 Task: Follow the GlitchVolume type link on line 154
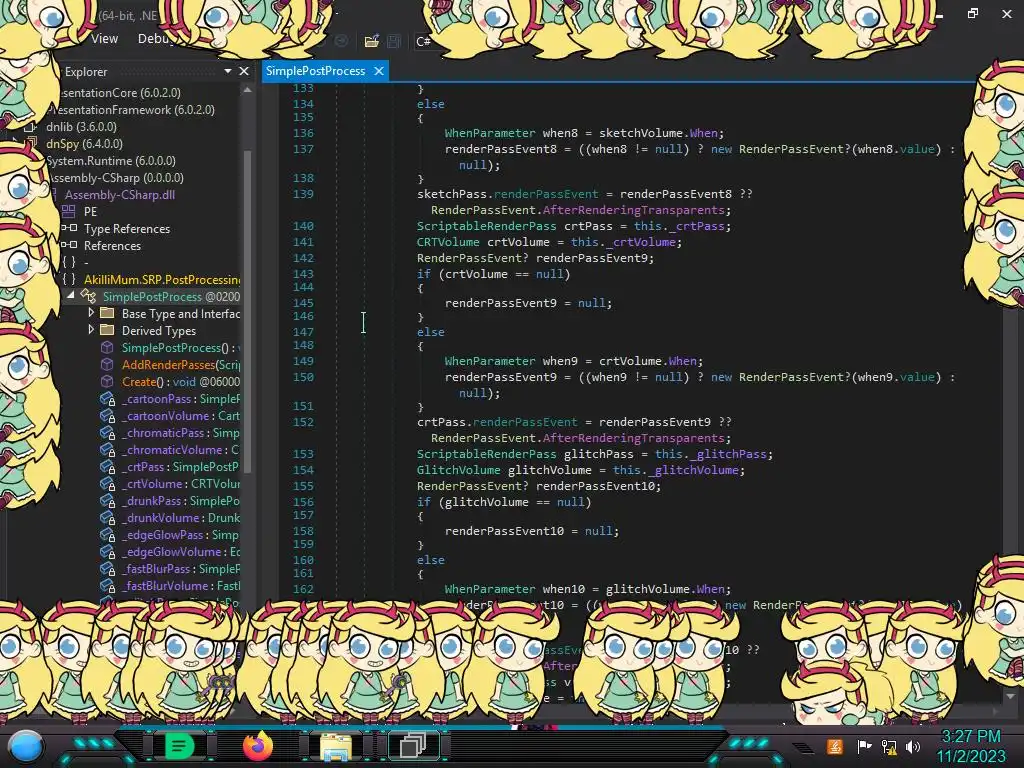coord(458,470)
